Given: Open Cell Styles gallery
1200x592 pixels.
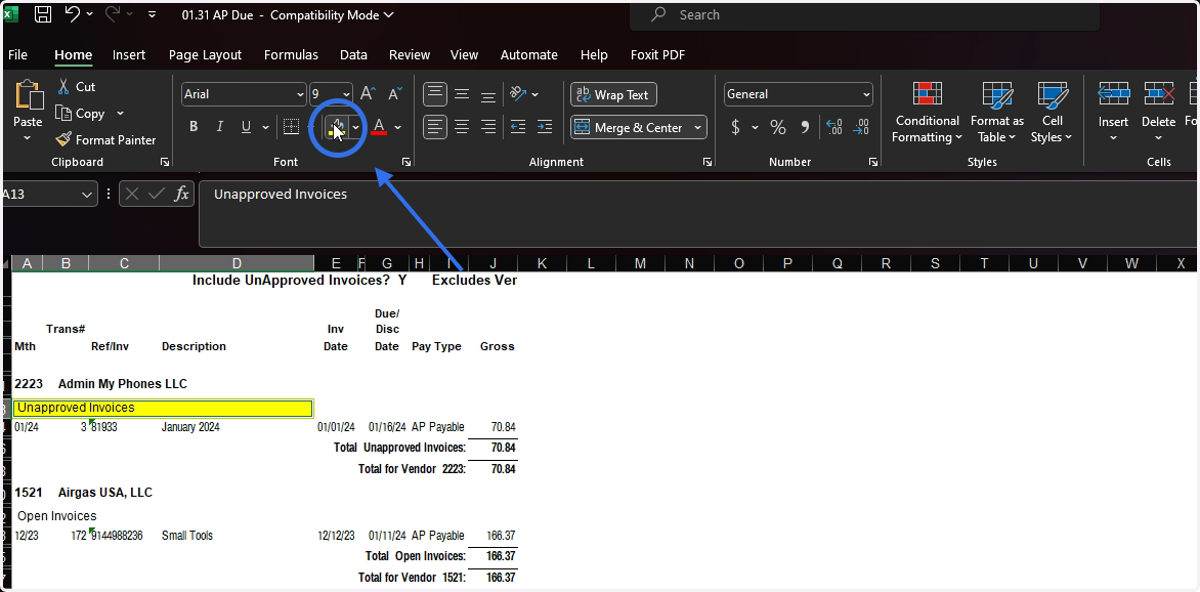Looking at the screenshot, I should point(1052,113).
